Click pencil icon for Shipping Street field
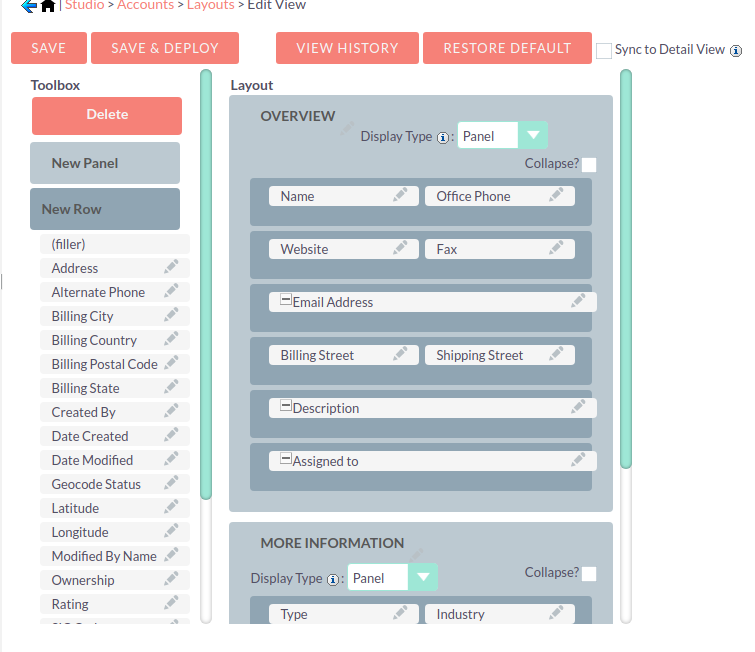The width and height of the screenshot is (755, 652). [x=556, y=355]
